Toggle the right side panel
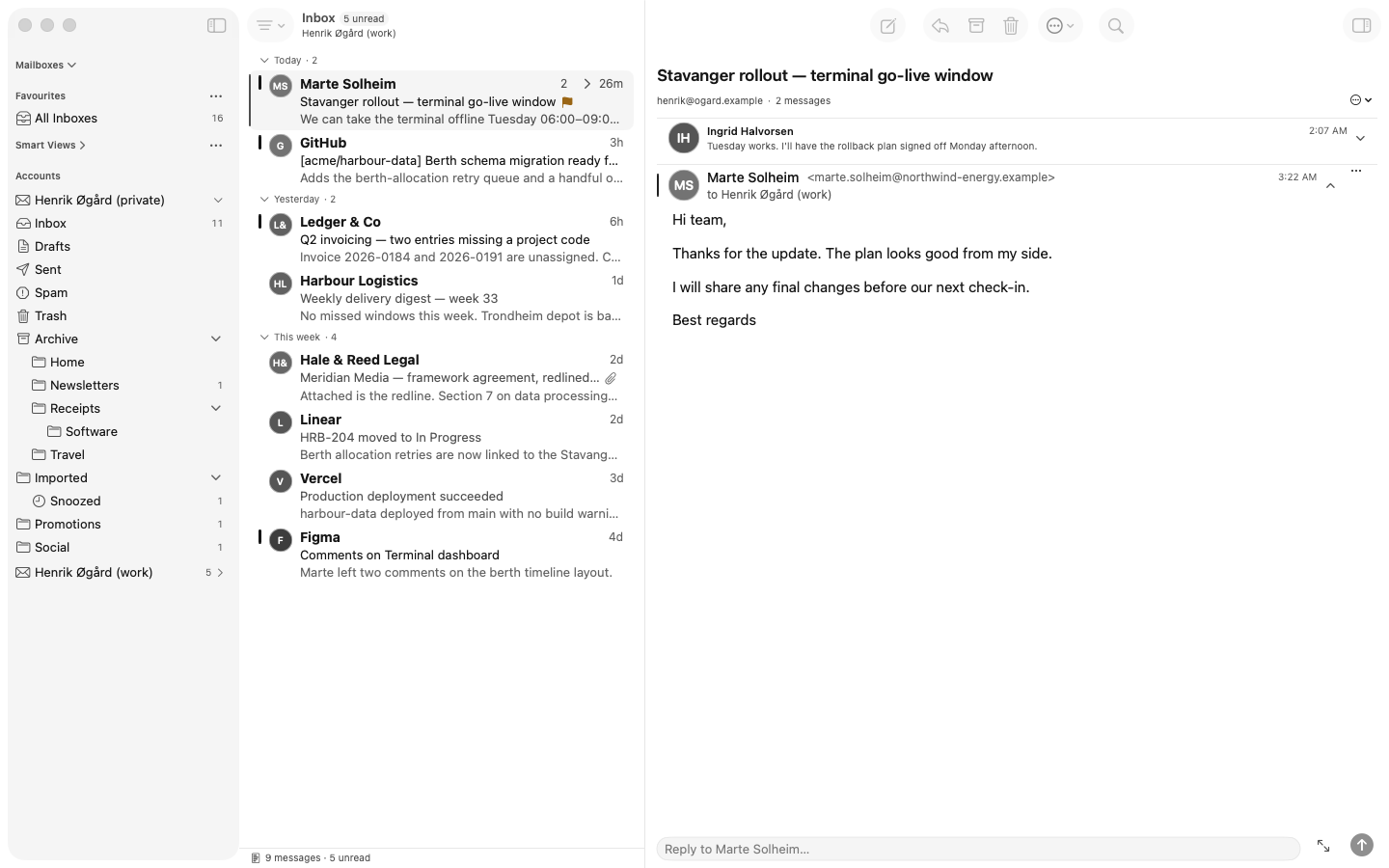Image resolution: width=1389 pixels, height=868 pixels. point(1362,26)
